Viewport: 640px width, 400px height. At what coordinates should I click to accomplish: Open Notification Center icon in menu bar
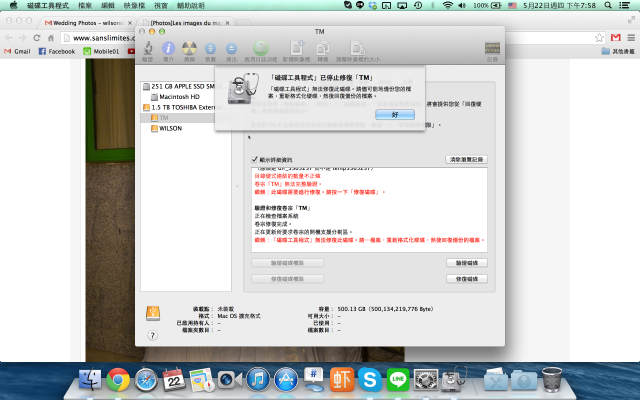[624, 5]
